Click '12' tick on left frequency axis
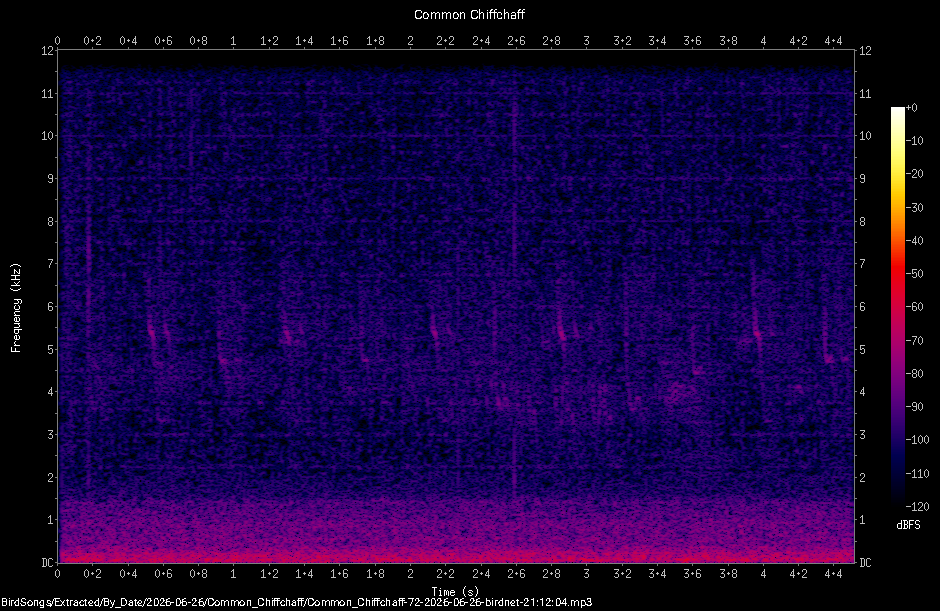940x611 pixels. [47, 51]
